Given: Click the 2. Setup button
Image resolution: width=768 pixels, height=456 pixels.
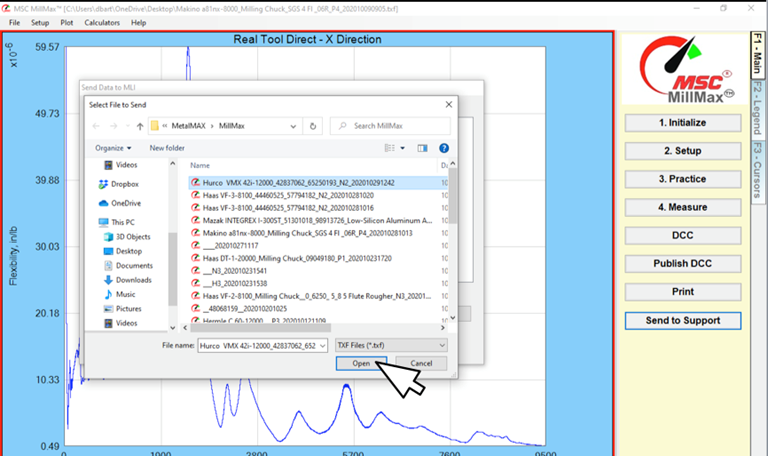Looking at the screenshot, I should coord(682,151).
